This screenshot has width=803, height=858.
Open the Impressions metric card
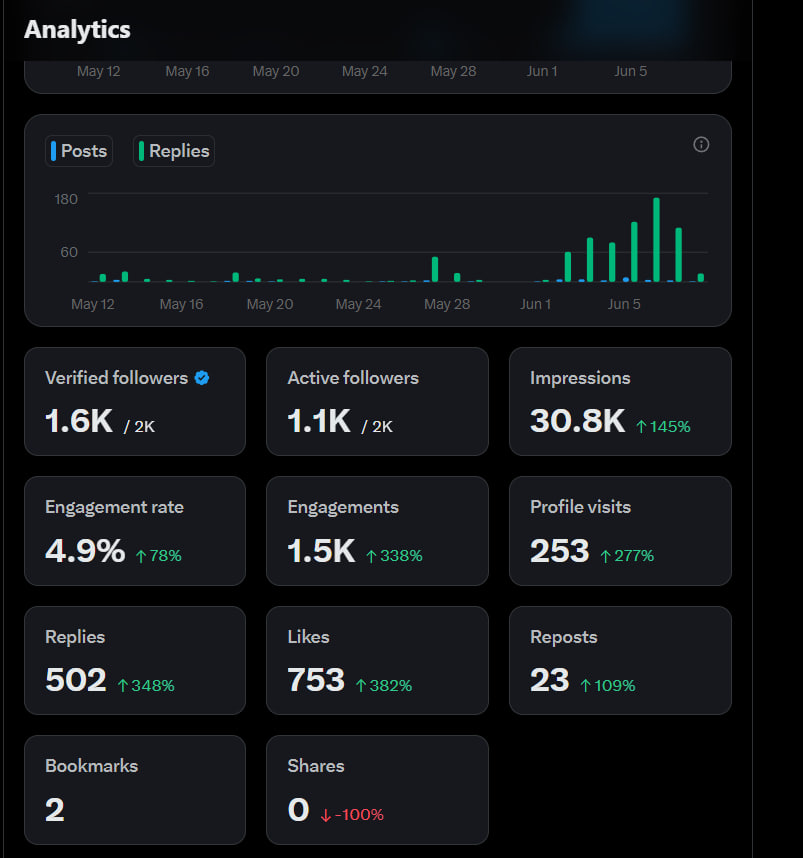point(620,401)
